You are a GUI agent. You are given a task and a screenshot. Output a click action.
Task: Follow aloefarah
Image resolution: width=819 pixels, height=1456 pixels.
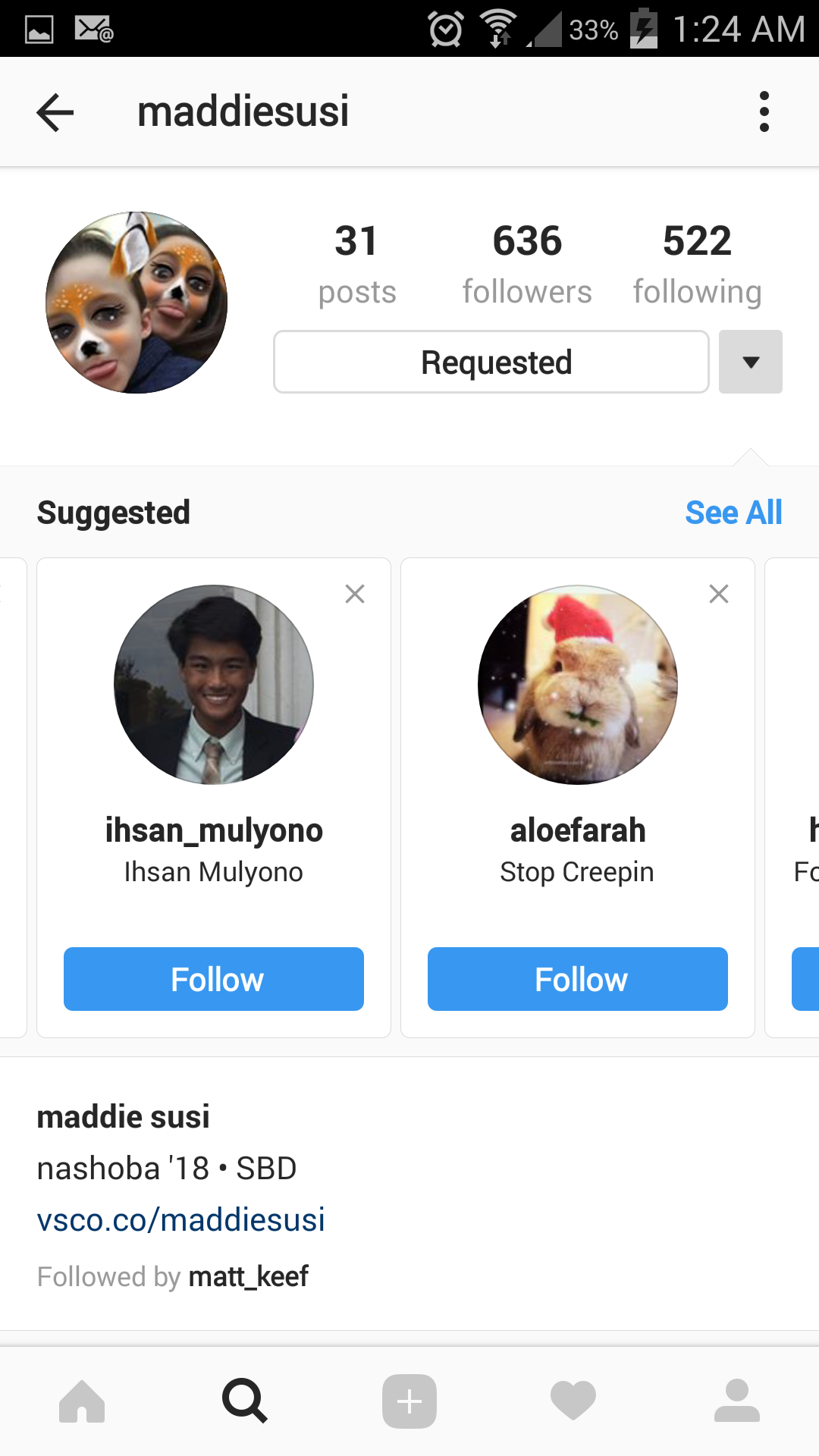[578, 979]
